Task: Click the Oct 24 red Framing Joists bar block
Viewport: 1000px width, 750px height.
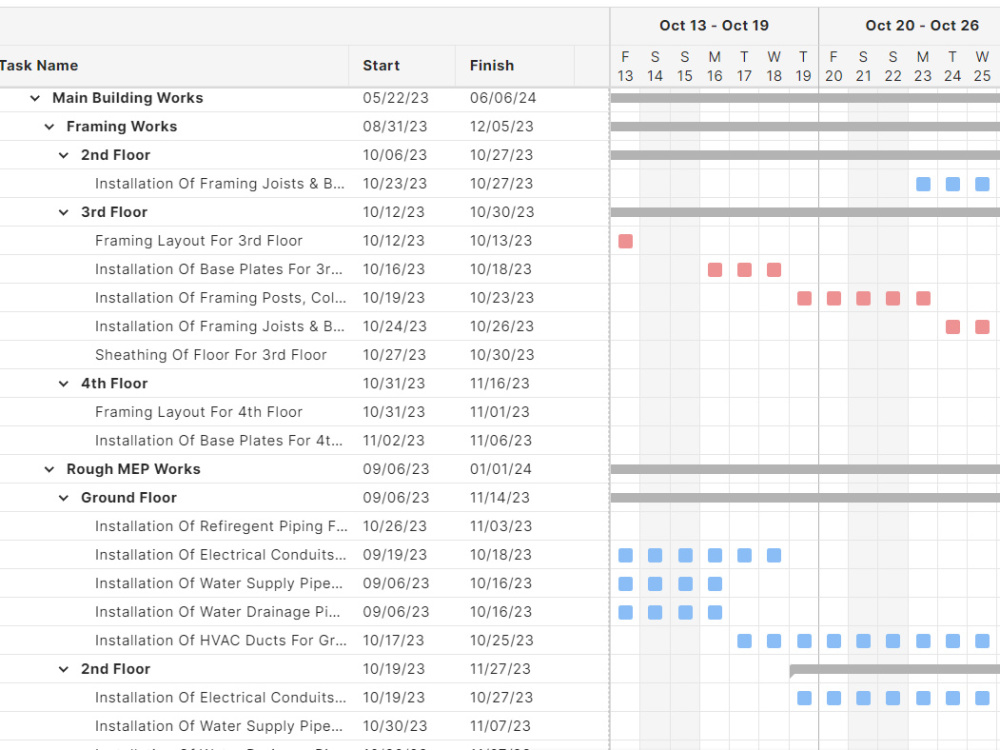Action: 953,327
